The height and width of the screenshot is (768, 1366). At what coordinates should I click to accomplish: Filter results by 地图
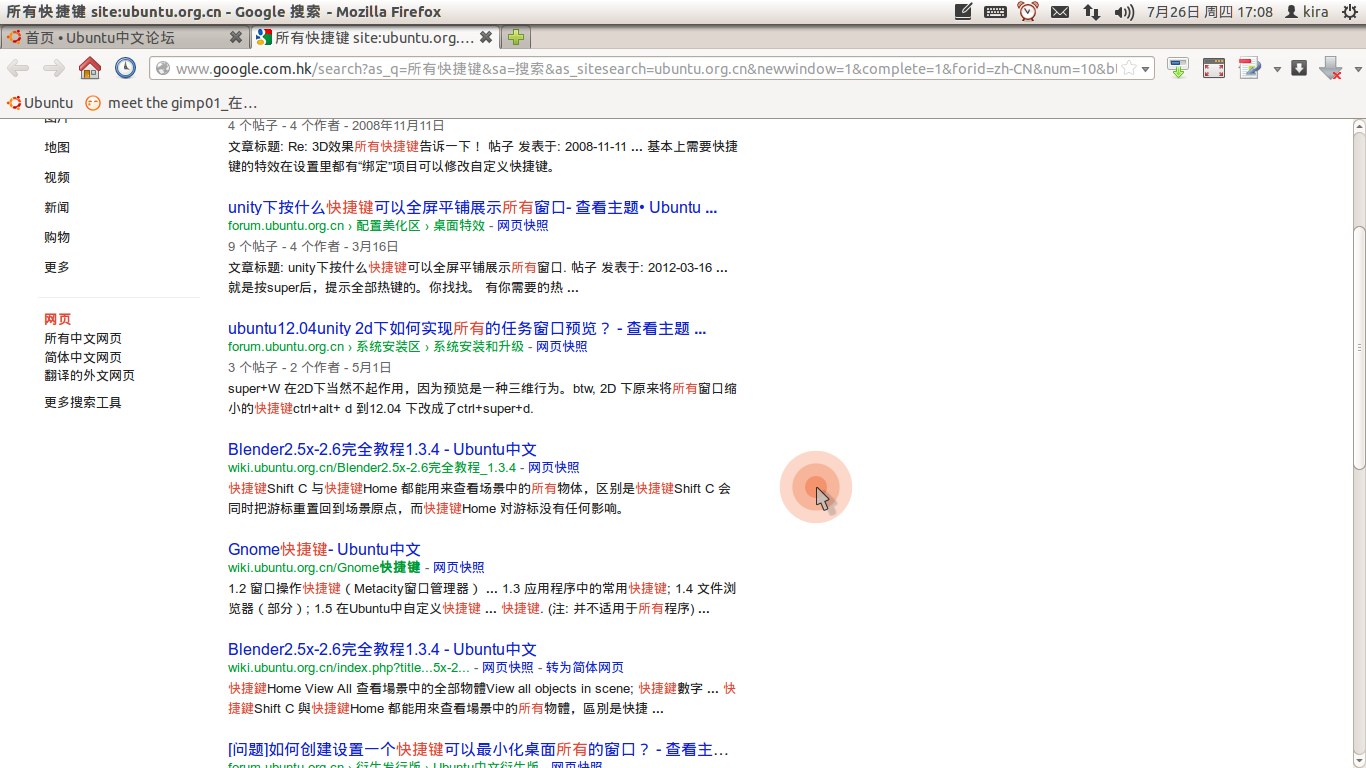pyautogui.click(x=57, y=147)
